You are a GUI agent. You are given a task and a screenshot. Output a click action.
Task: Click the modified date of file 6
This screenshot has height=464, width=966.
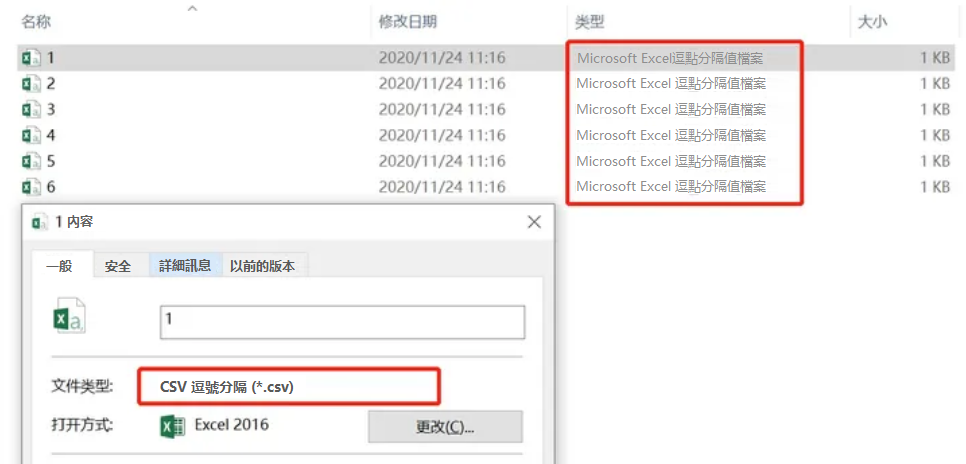pos(442,186)
